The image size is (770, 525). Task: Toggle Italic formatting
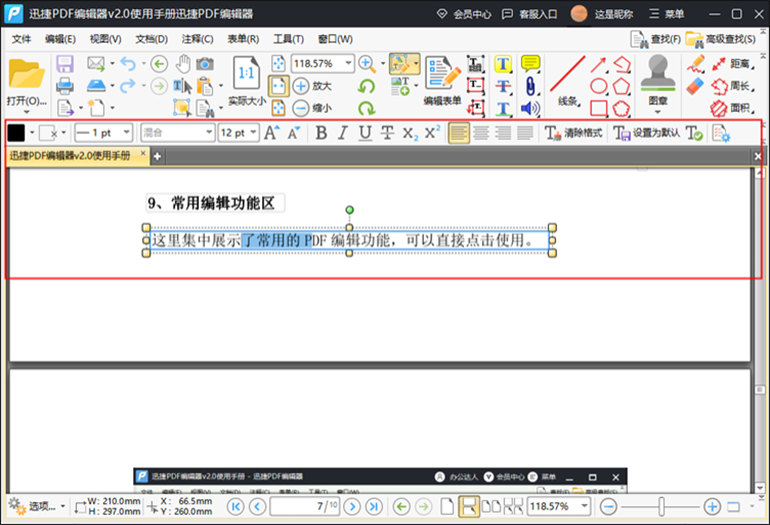(x=343, y=133)
